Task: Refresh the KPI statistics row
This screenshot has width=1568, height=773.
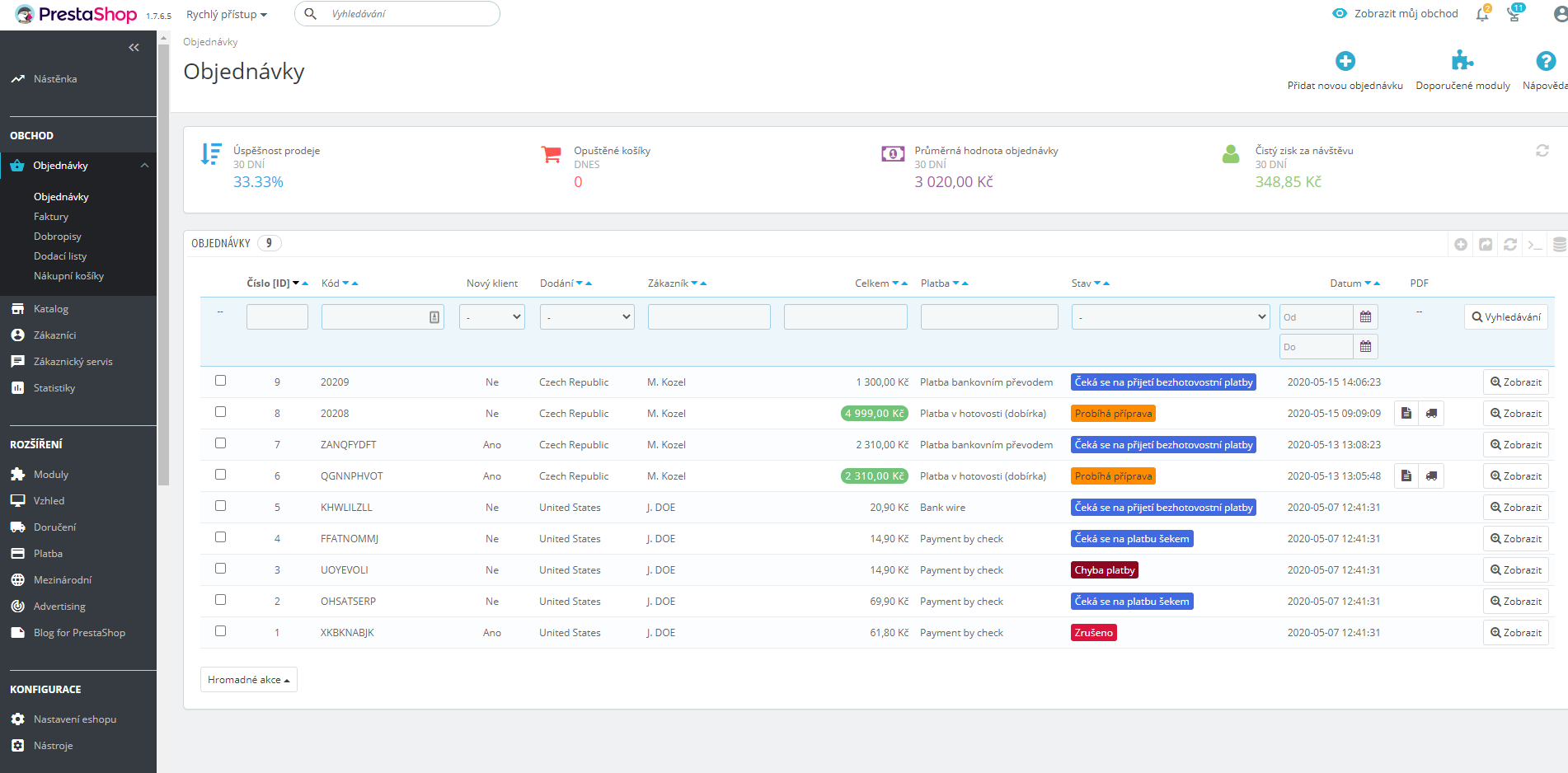Action: (1542, 151)
